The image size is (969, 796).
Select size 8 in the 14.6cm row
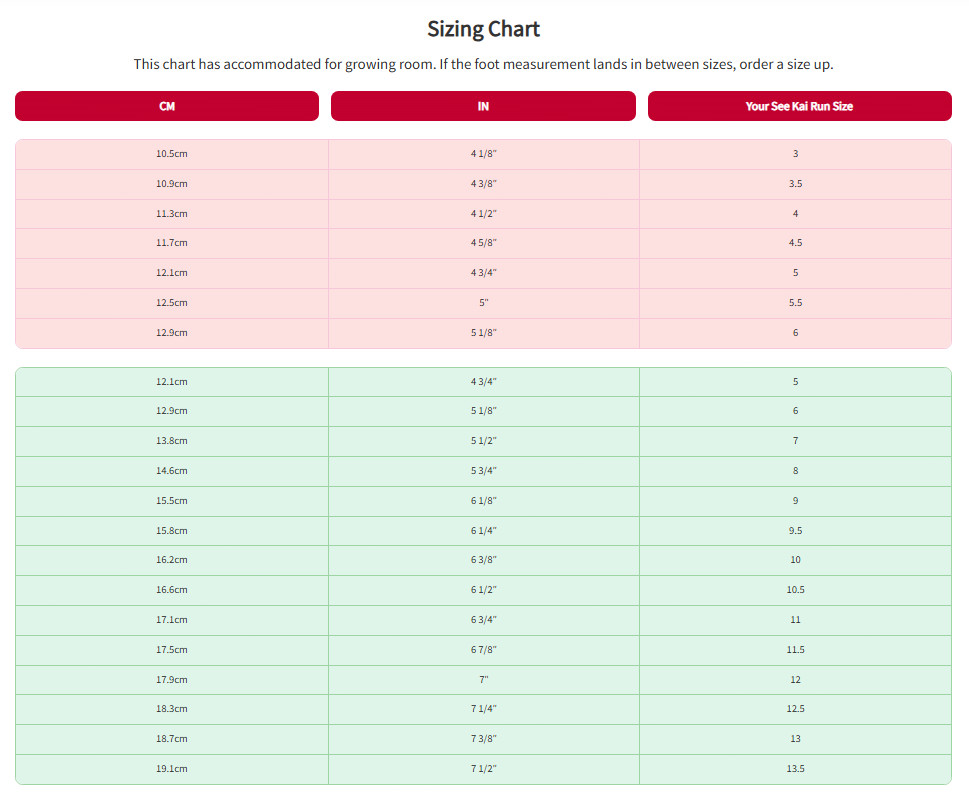tap(795, 471)
